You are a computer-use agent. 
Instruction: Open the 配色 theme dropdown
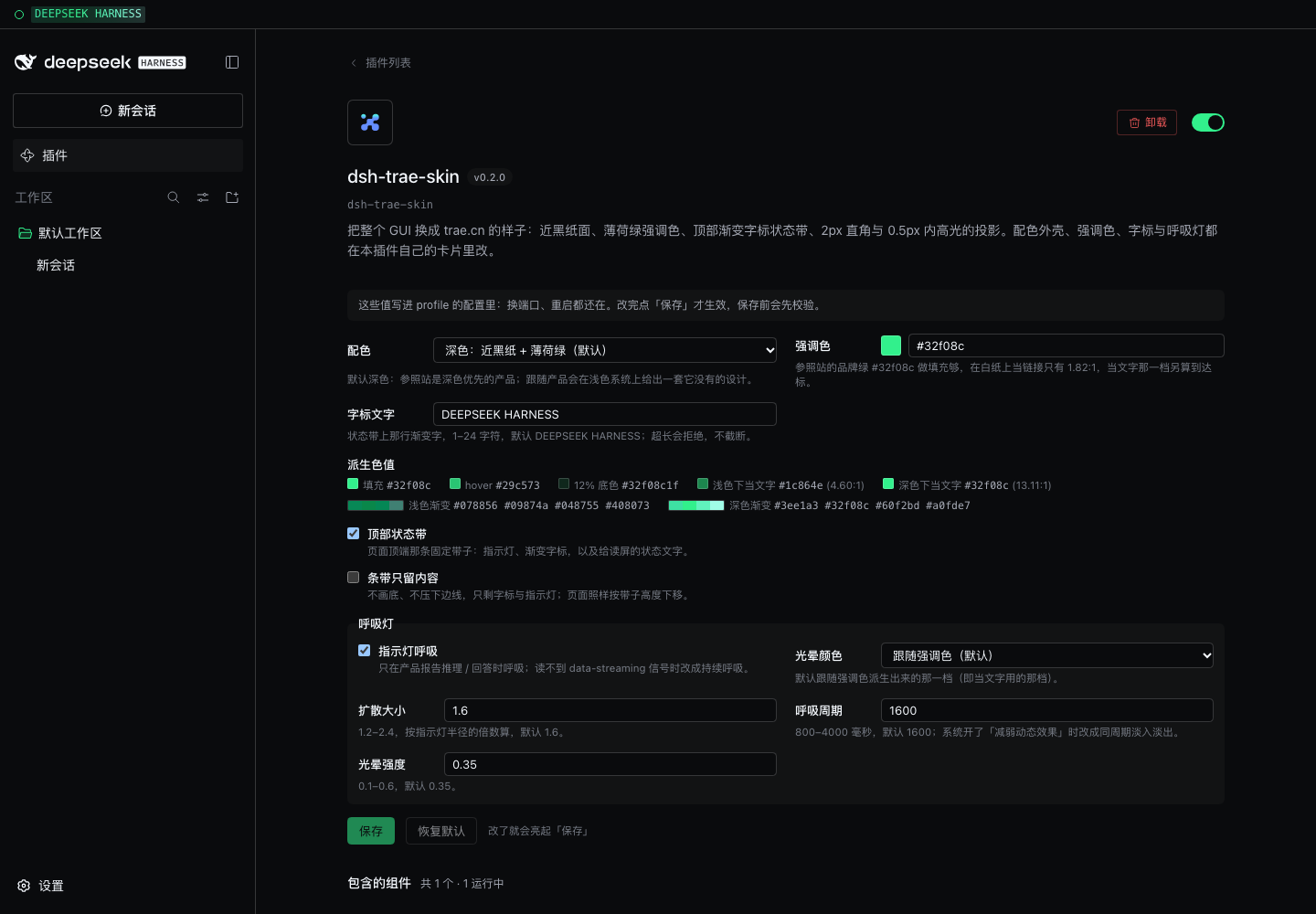[x=605, y=350]
